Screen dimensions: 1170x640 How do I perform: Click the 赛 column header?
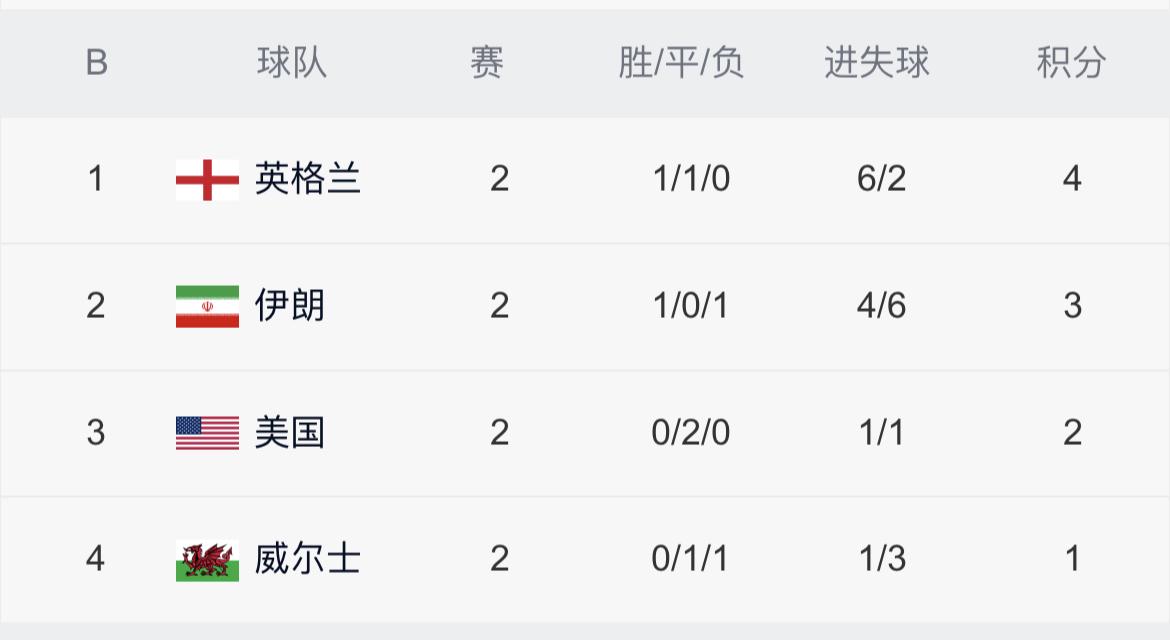(487, 64)
